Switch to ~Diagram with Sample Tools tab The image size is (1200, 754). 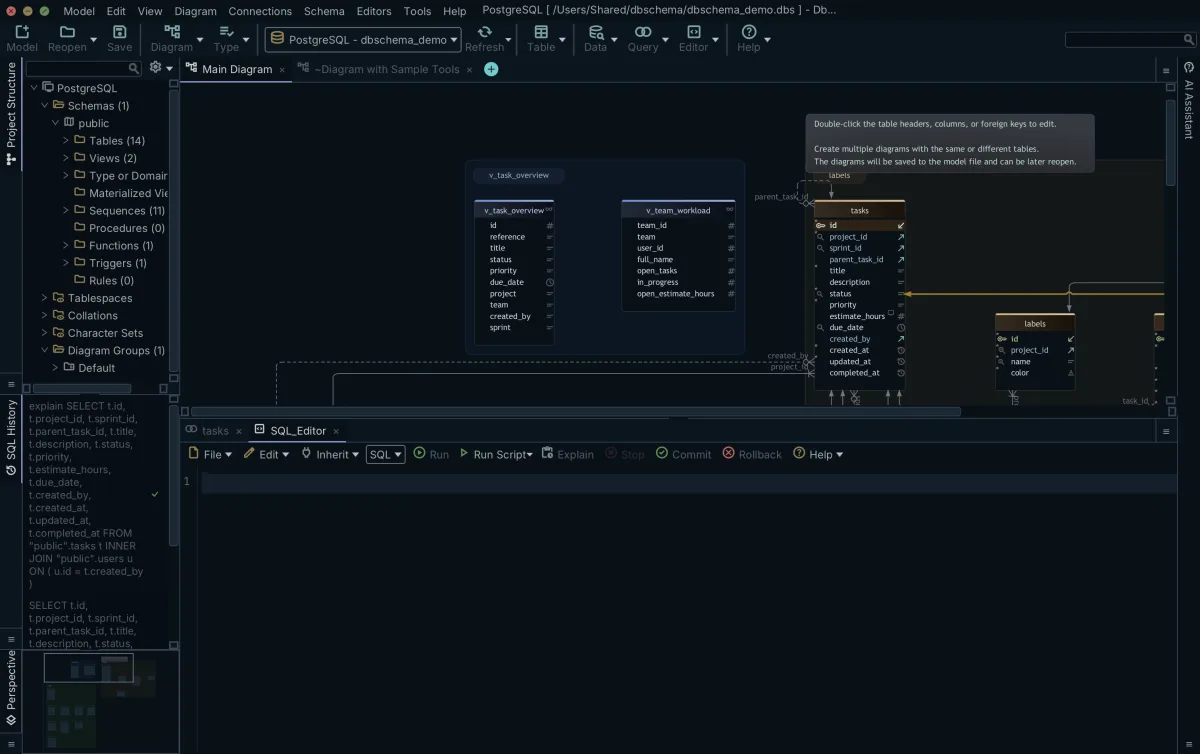pyautogui.click(x=386, y=70)
